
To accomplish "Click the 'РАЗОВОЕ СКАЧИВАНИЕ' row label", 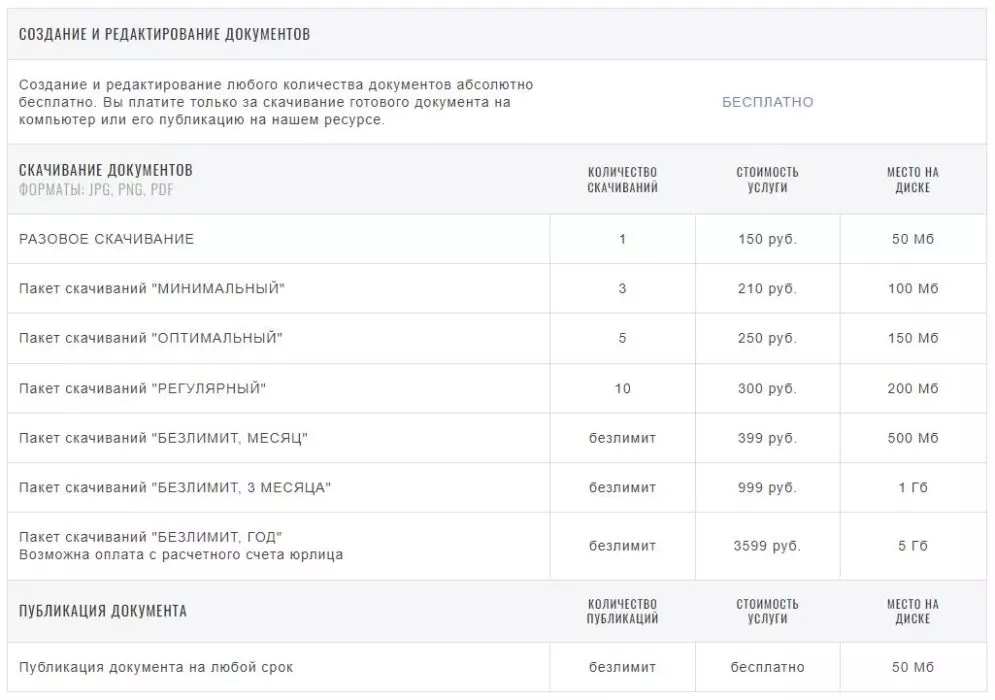I will [x=106, y=239].
